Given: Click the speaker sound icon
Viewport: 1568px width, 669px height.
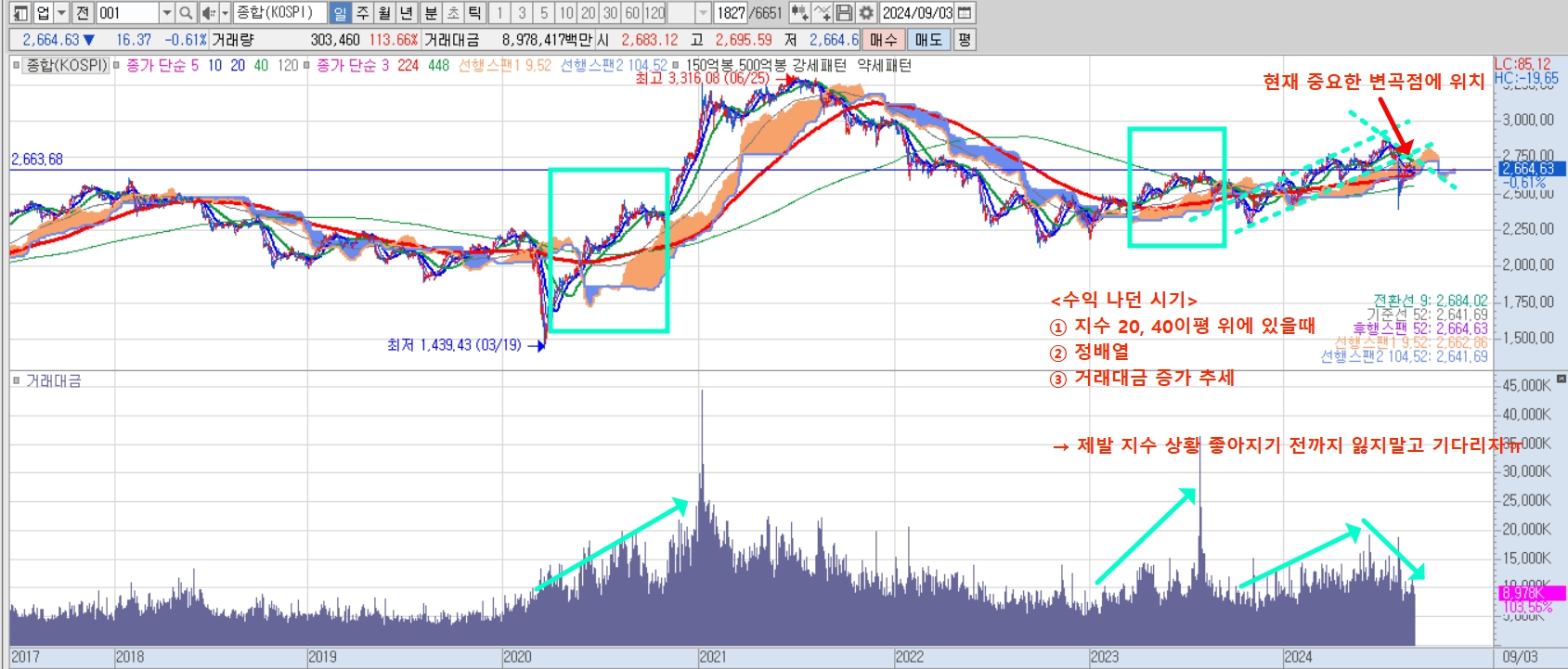Looking at the screenshot, I should pos(208,13).
